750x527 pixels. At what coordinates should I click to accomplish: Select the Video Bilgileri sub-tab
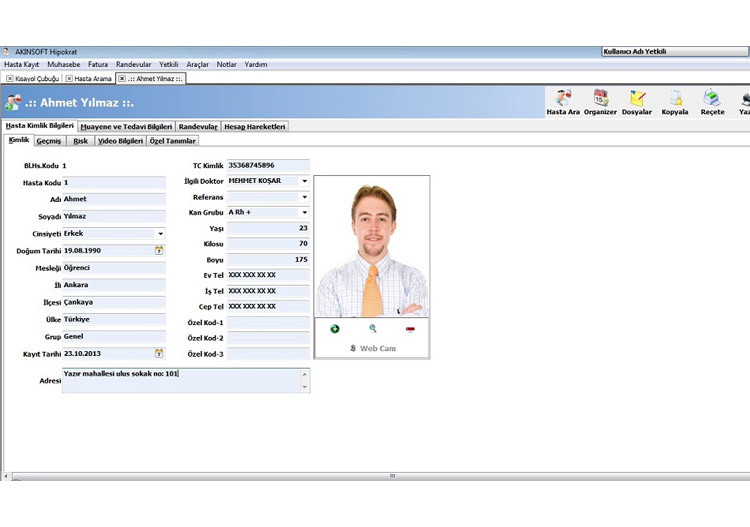click(x=121, y=141)
